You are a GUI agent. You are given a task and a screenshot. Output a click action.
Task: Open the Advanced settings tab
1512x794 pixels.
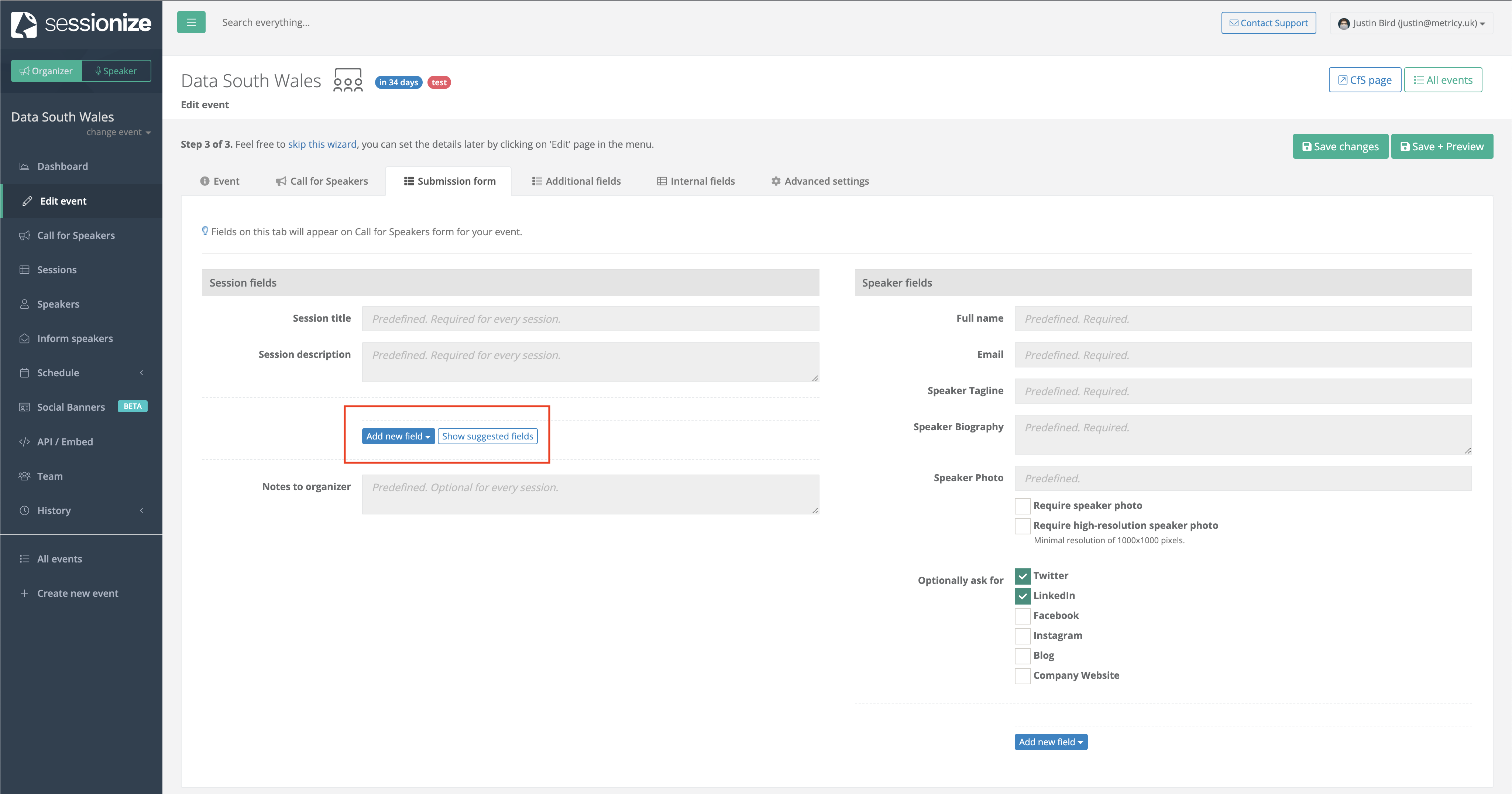819,181
